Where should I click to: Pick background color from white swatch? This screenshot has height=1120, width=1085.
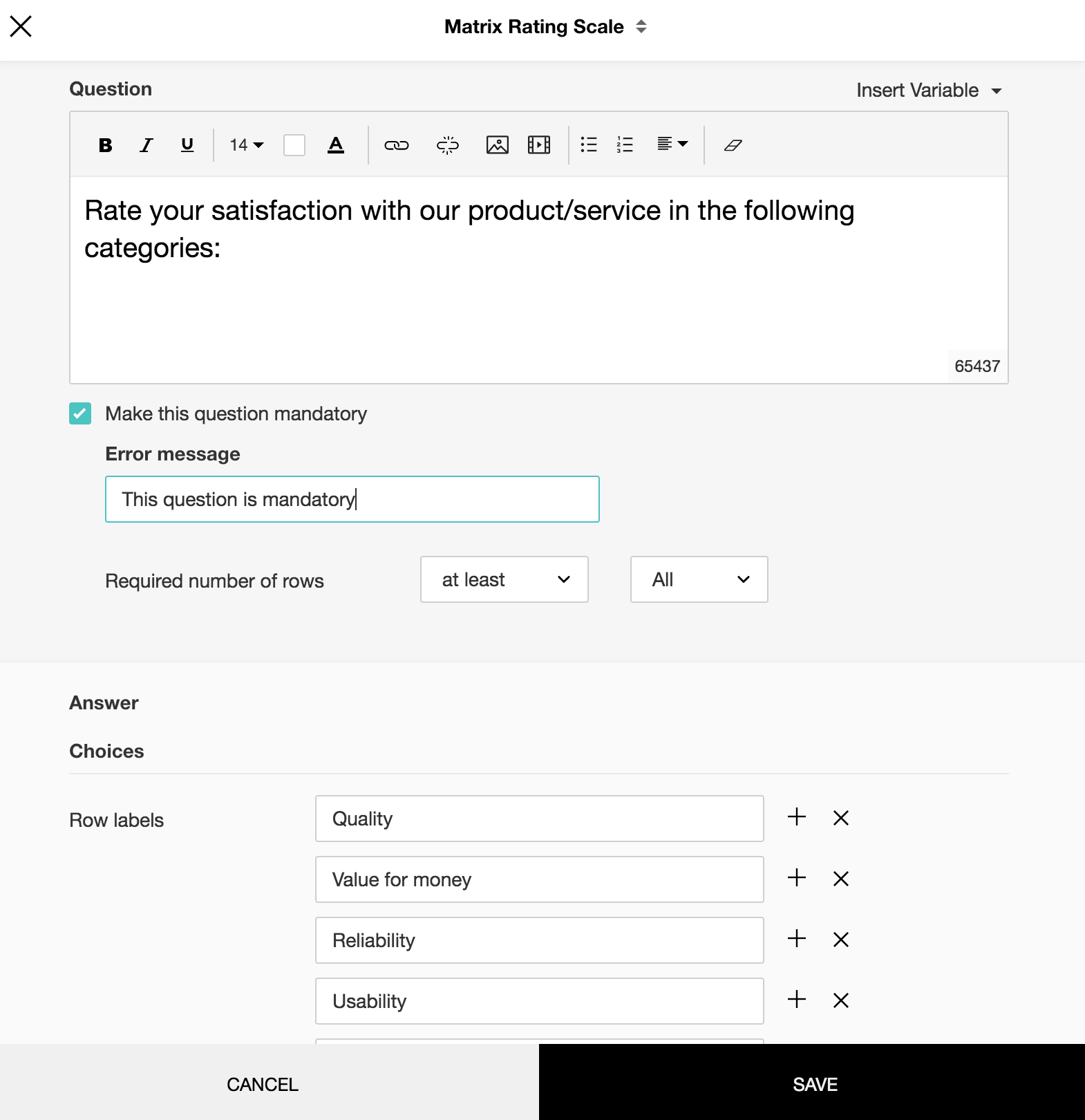294,145
